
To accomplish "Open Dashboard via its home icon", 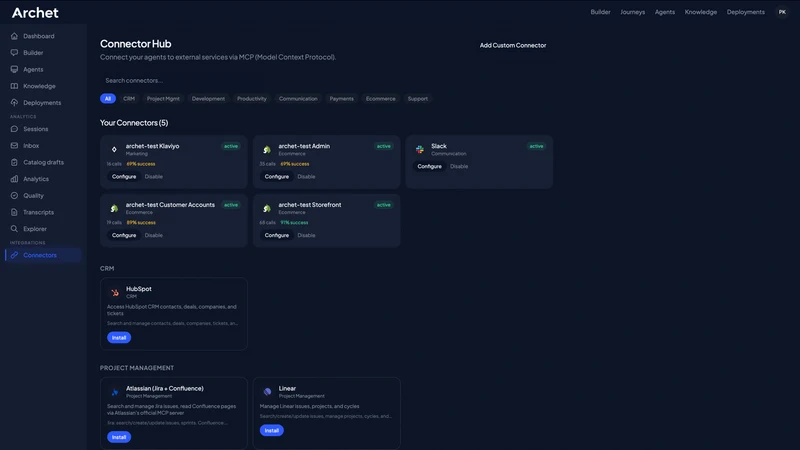I will click(x=14, y=36).
